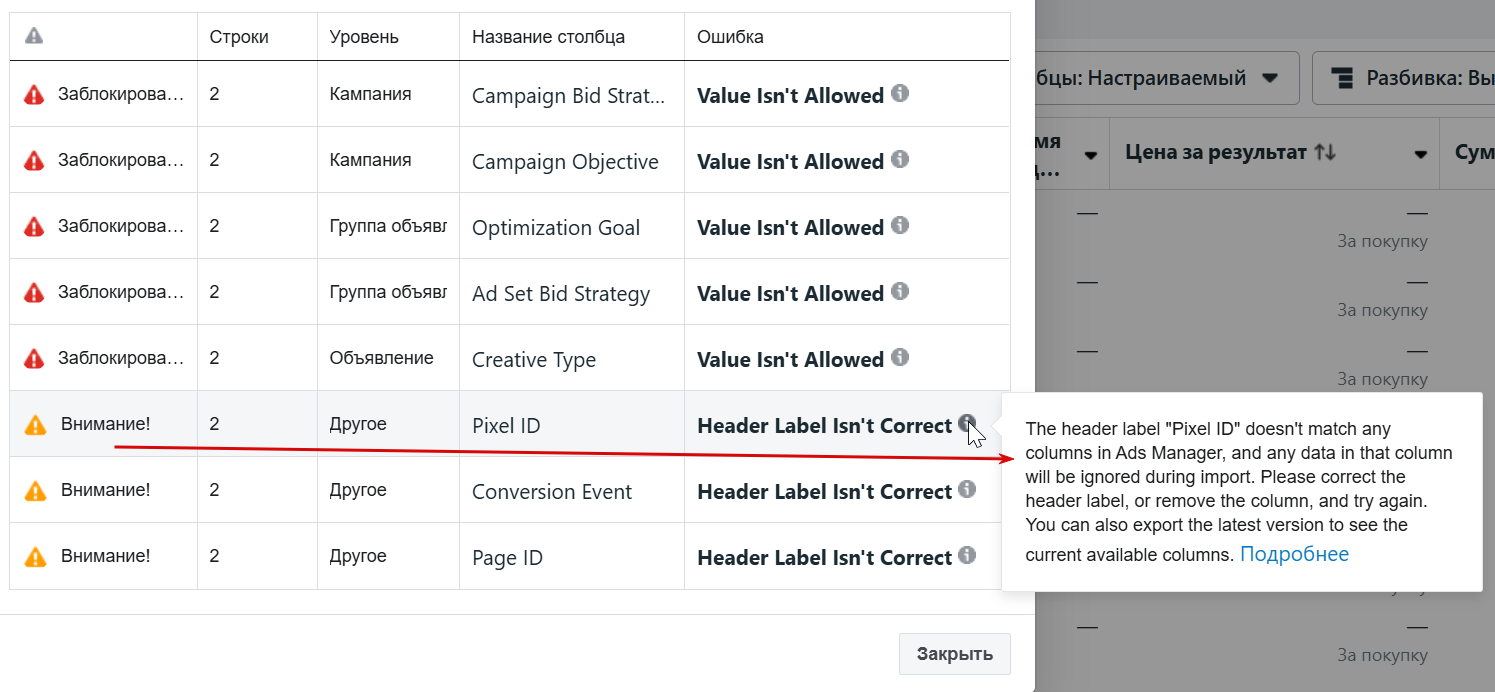Image resolution: width=1495 pixels, height=692 pixels.
Task: Click info icon in Campaign Objective row
Action: (900, 159)
